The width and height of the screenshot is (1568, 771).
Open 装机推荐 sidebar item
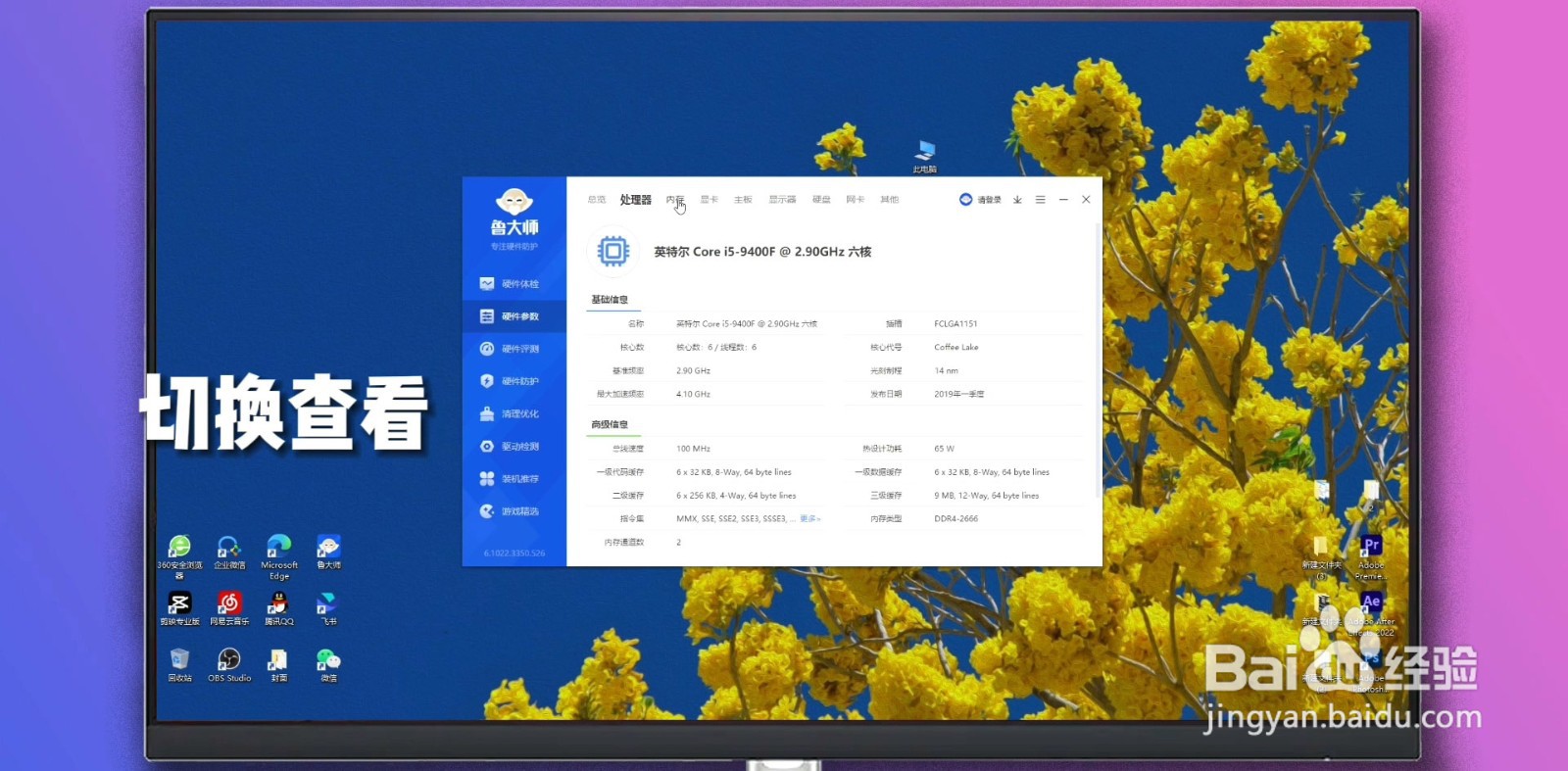coord(514,478)
